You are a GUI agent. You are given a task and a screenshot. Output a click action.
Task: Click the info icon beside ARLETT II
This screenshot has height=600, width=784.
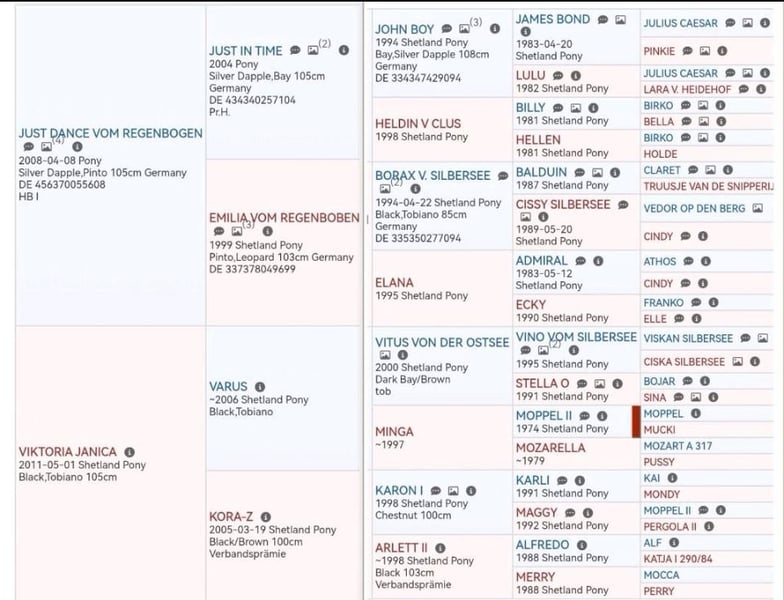coord(440,548)
